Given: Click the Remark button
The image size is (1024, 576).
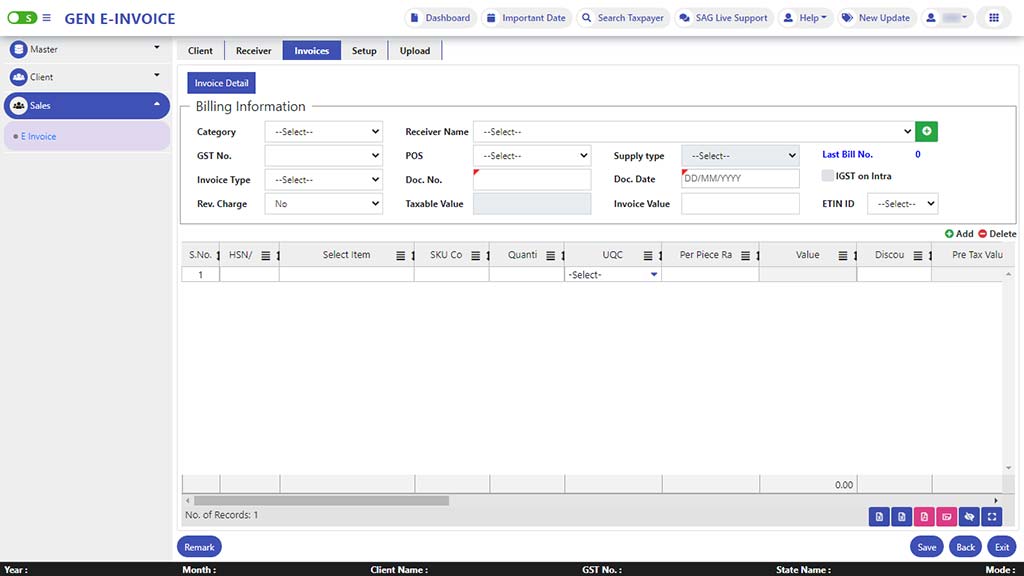Looking at the screenshot, I should coord(199,547).
